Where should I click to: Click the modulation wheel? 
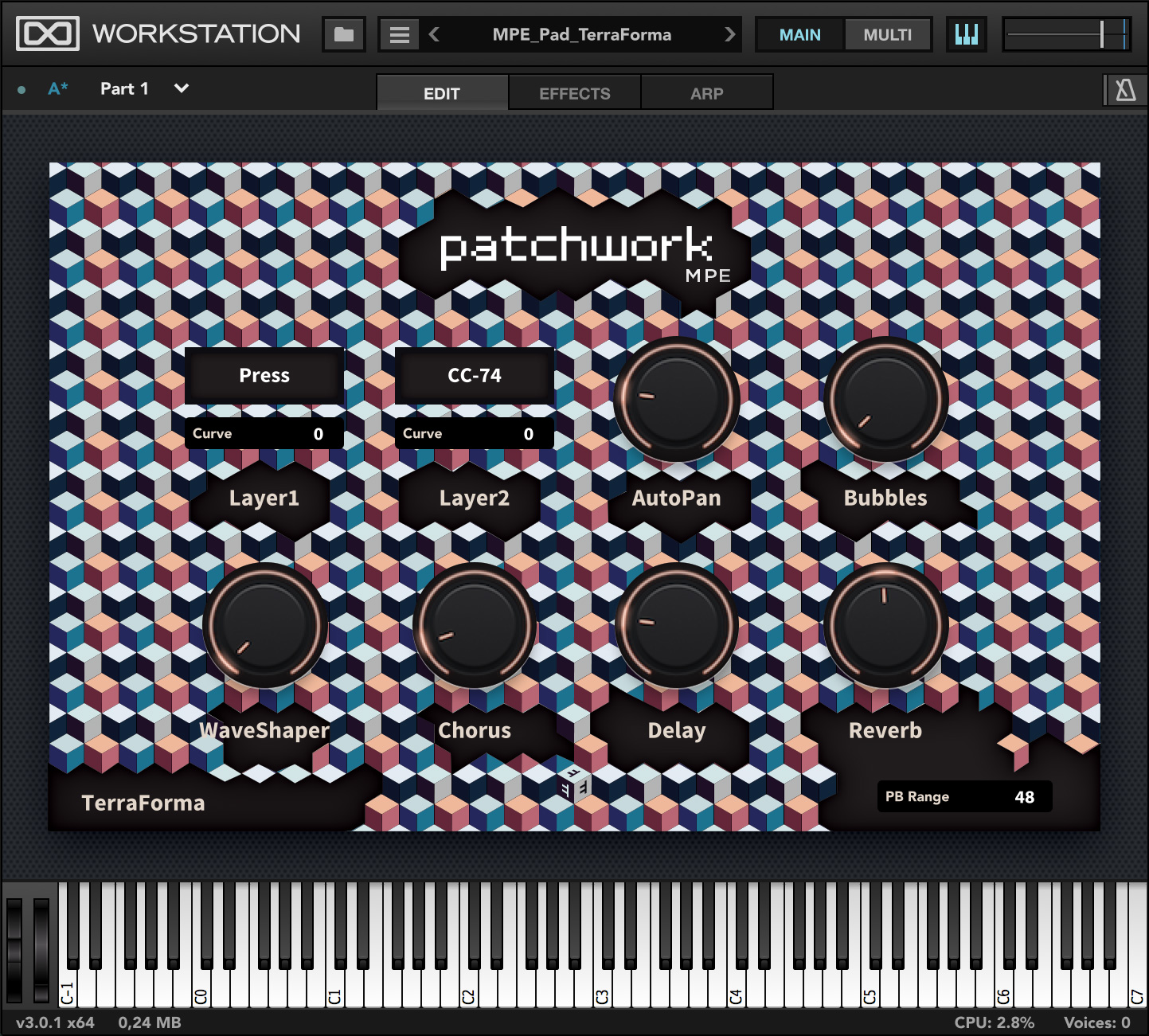pos(41,949)
